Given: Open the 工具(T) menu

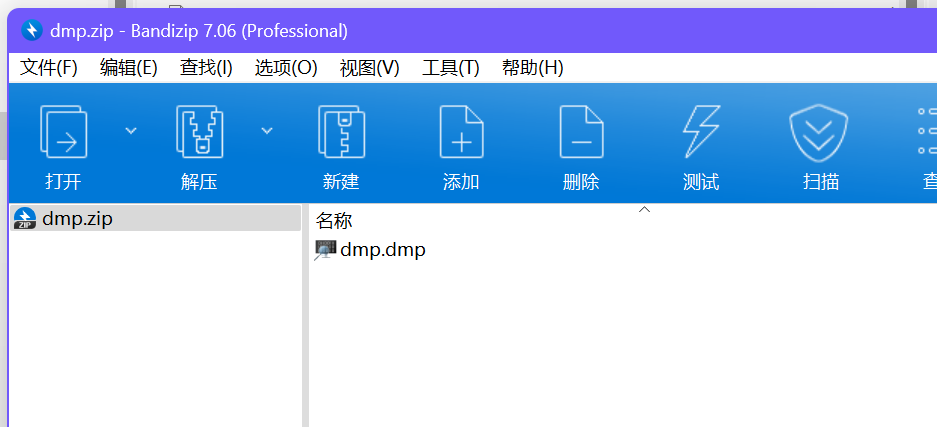Looking at the screenshot, I should [x=451, y=68].
